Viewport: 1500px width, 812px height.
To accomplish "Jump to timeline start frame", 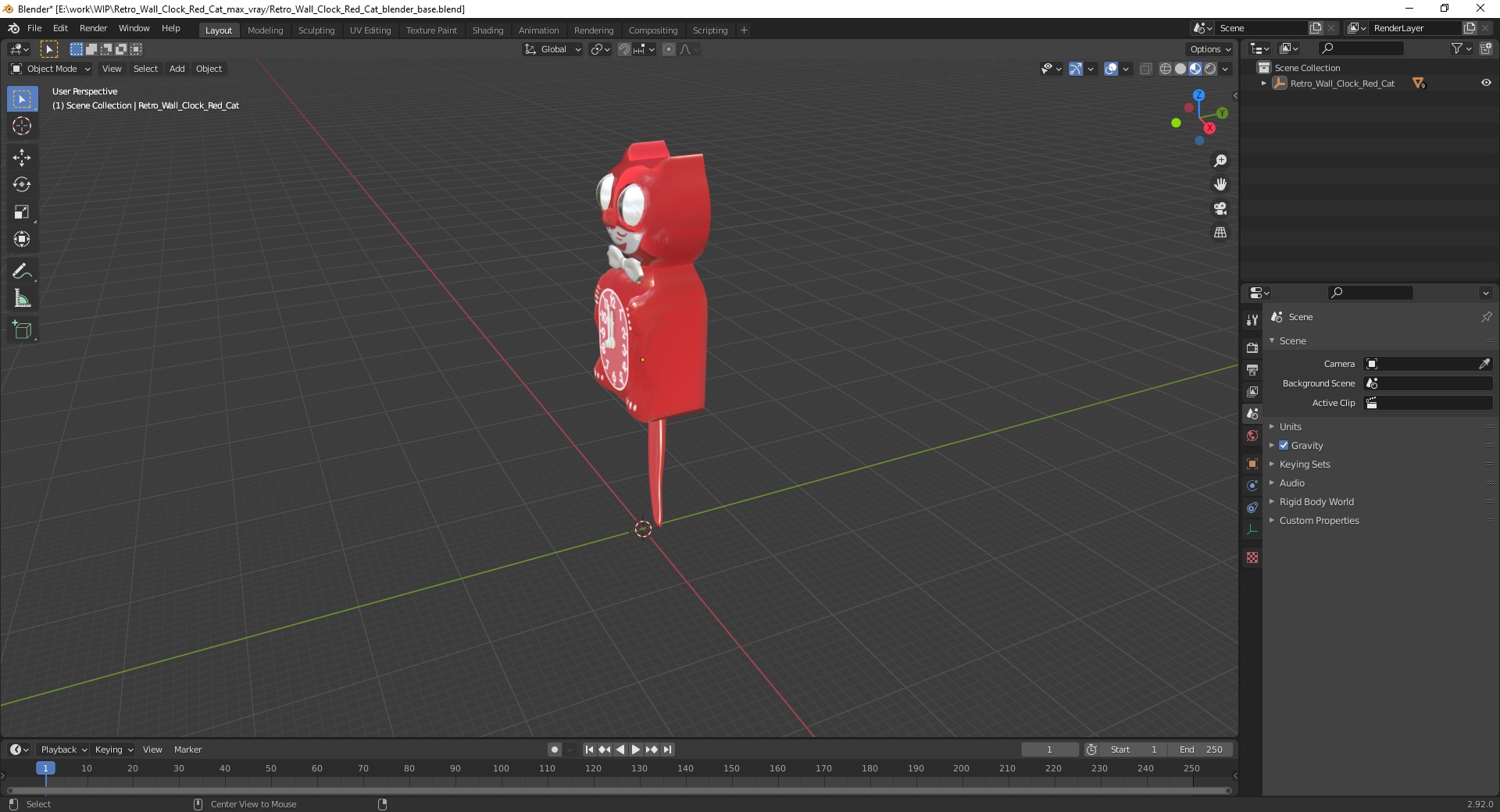I will pos(589,750).
